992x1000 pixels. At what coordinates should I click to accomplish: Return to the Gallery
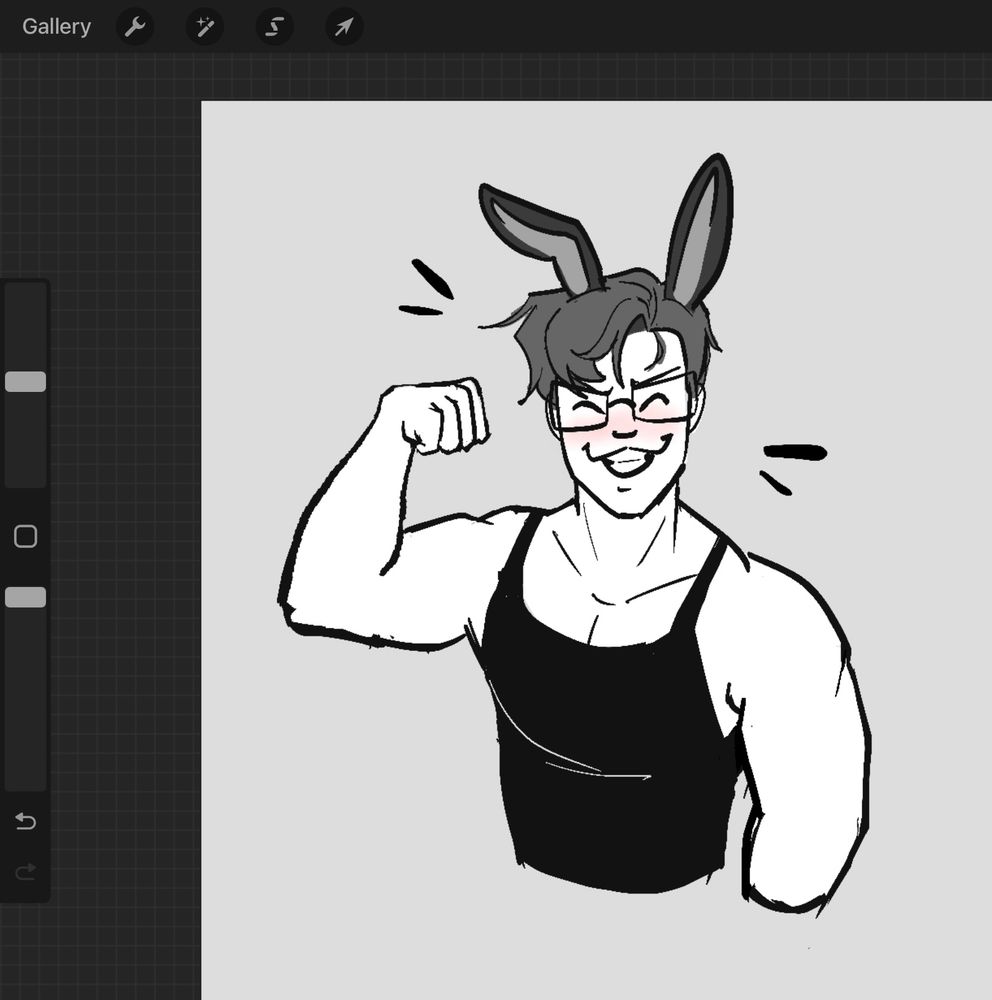[56, 27]
